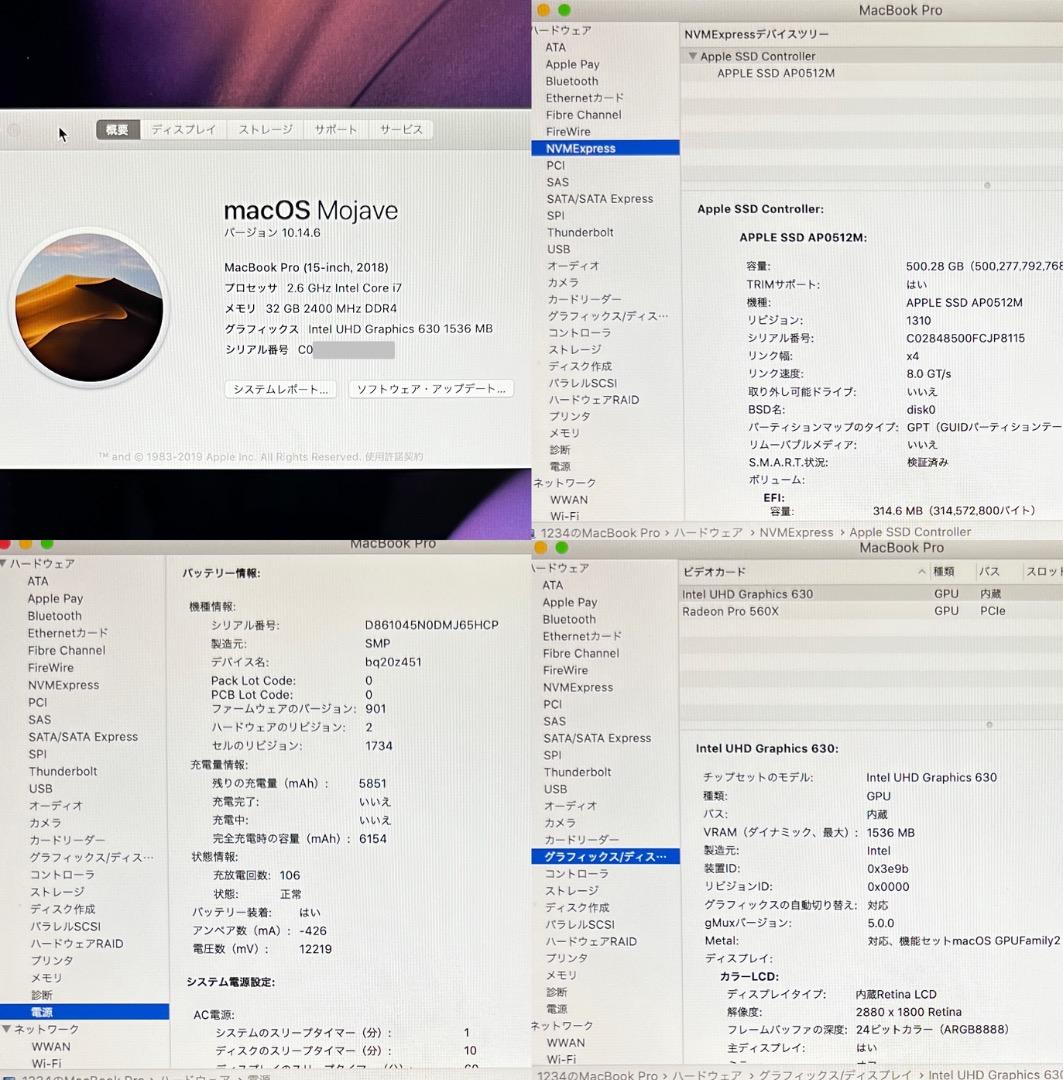This screenshot has width=1063, height=1080.
Task: Select SATA/SATA Express in battery window sidebar
Action: tap(83, 737)
